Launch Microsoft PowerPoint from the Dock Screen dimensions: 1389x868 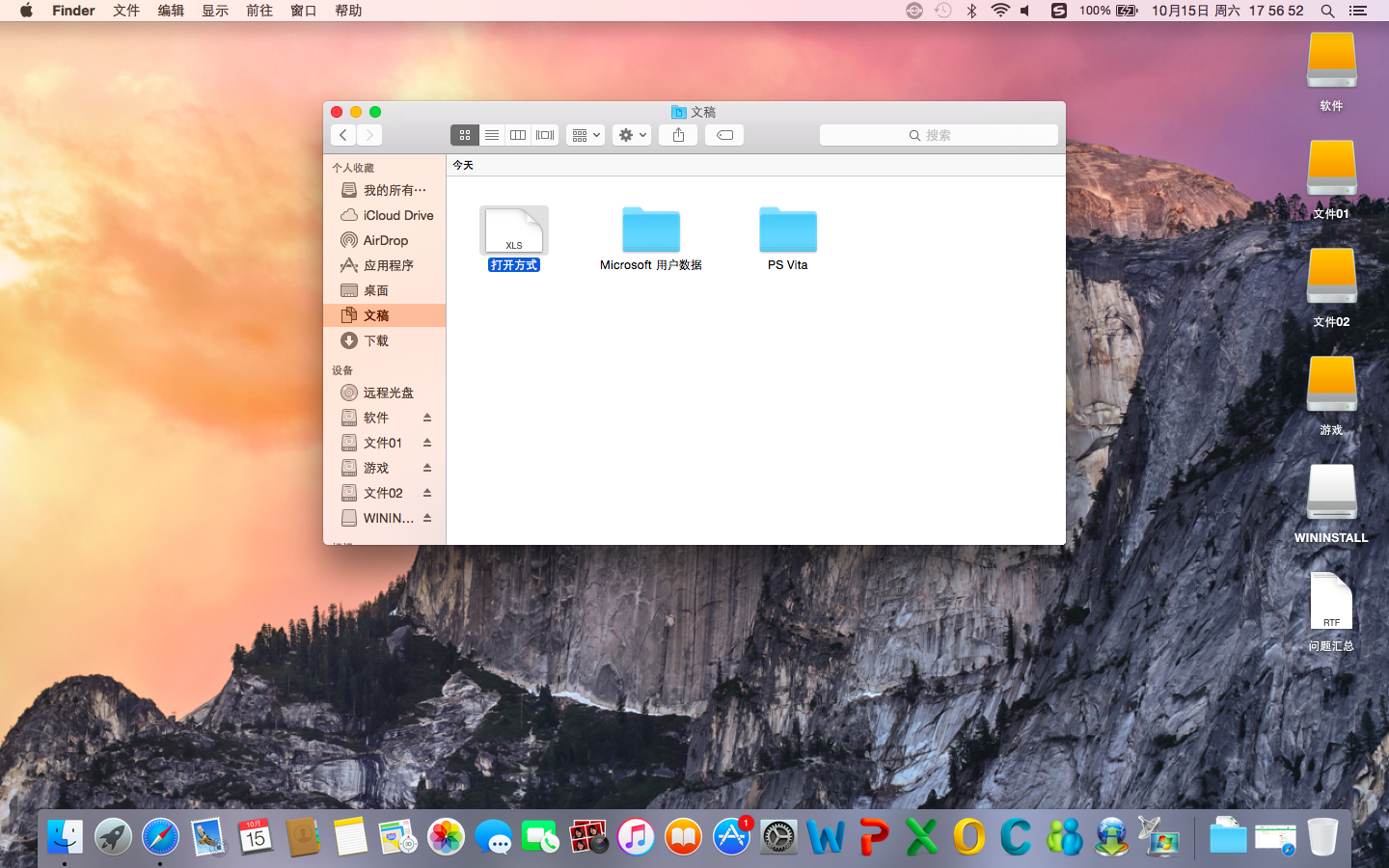click(x=874, y=836)
